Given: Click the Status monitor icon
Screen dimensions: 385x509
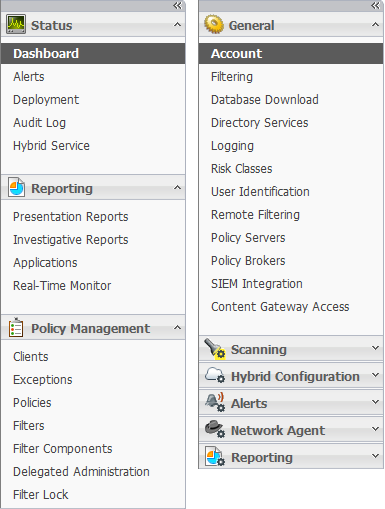Looking at the screenshot, I should (16, 24).
